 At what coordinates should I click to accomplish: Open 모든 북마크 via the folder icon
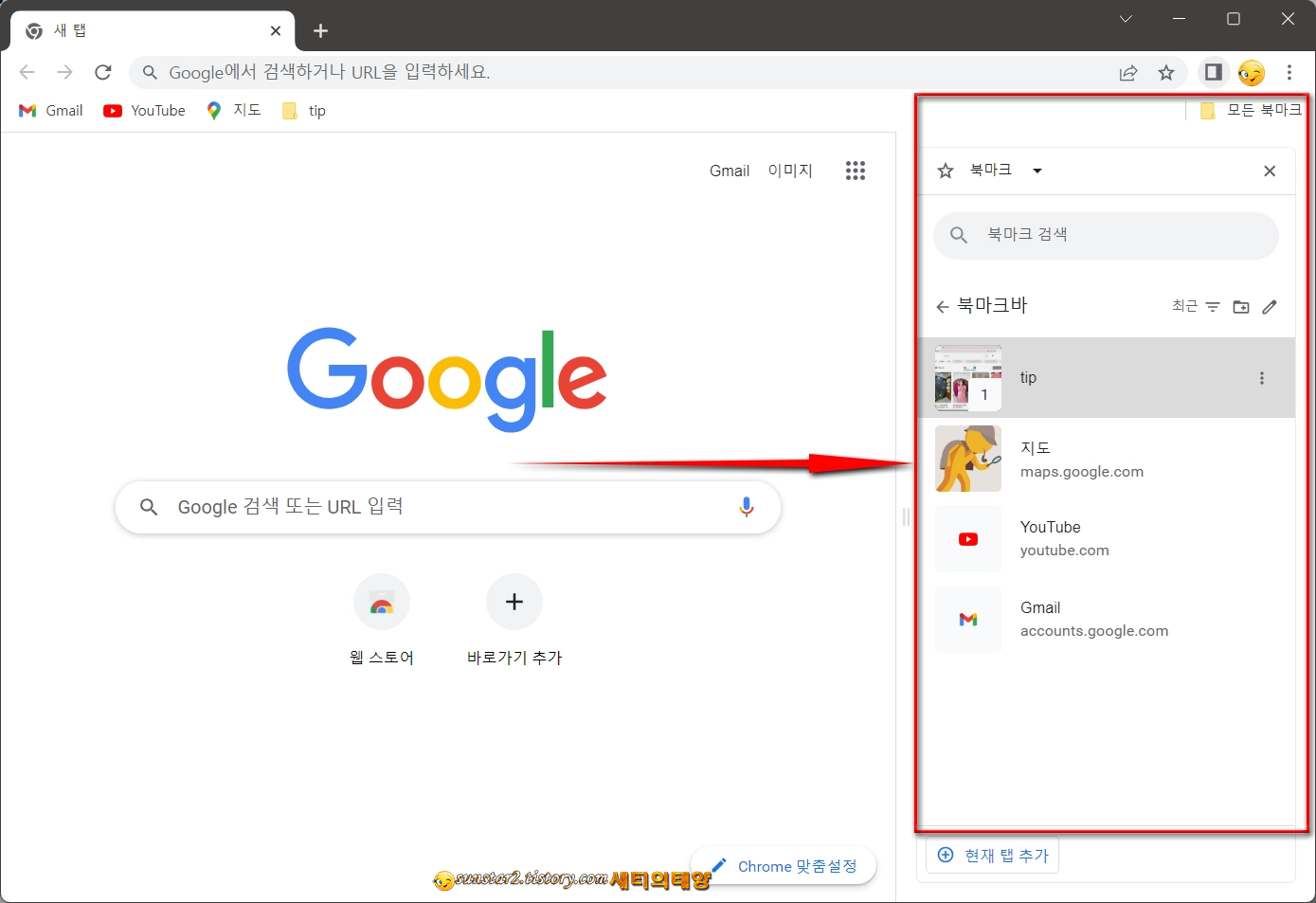1207,110
